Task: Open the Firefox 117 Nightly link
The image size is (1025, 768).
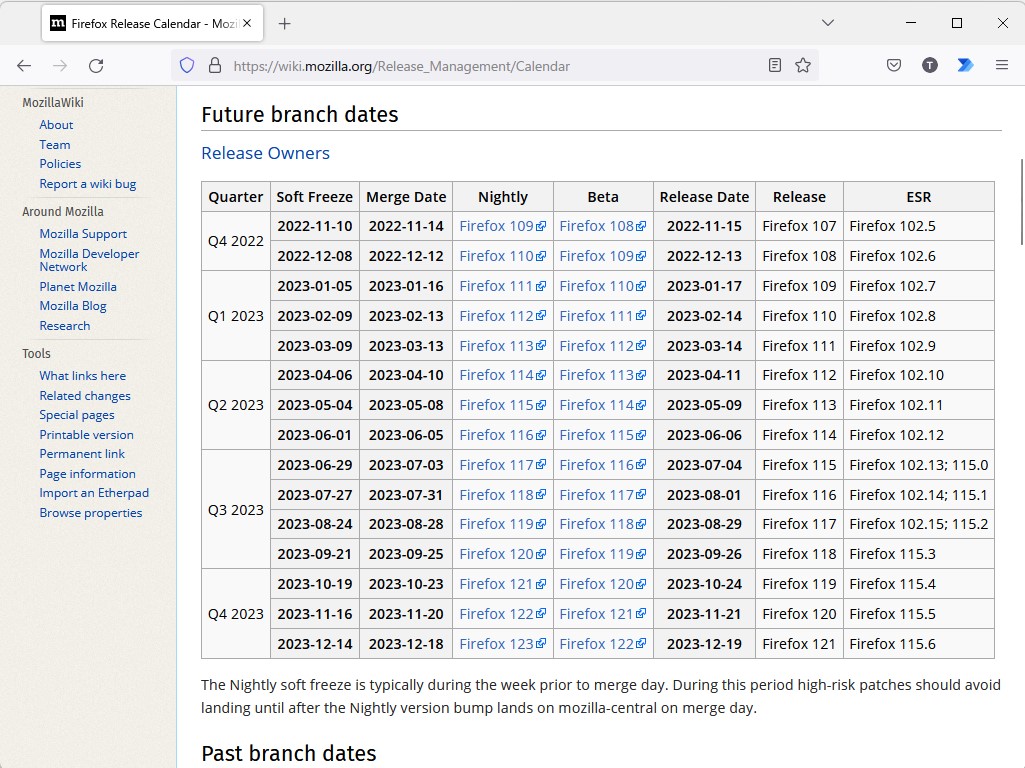Action: click(x=497, y=465)
